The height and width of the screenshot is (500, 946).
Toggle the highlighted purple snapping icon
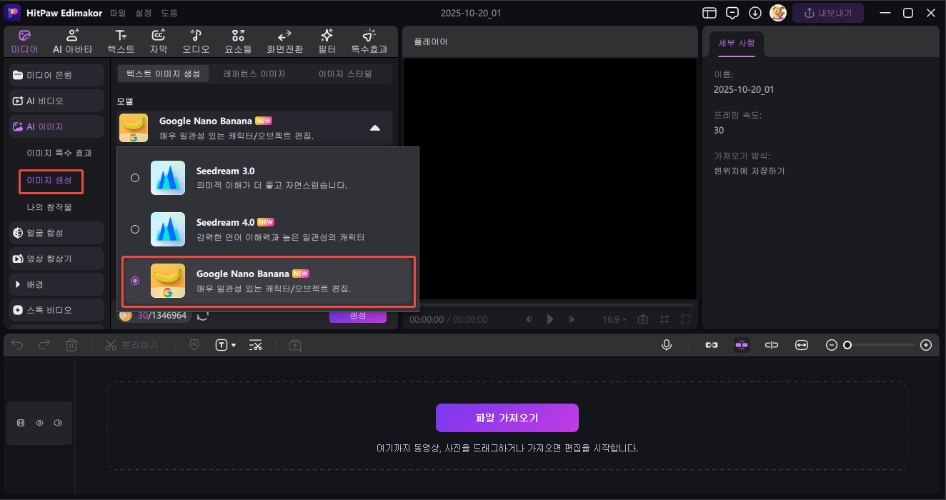[x=741, y=345]
